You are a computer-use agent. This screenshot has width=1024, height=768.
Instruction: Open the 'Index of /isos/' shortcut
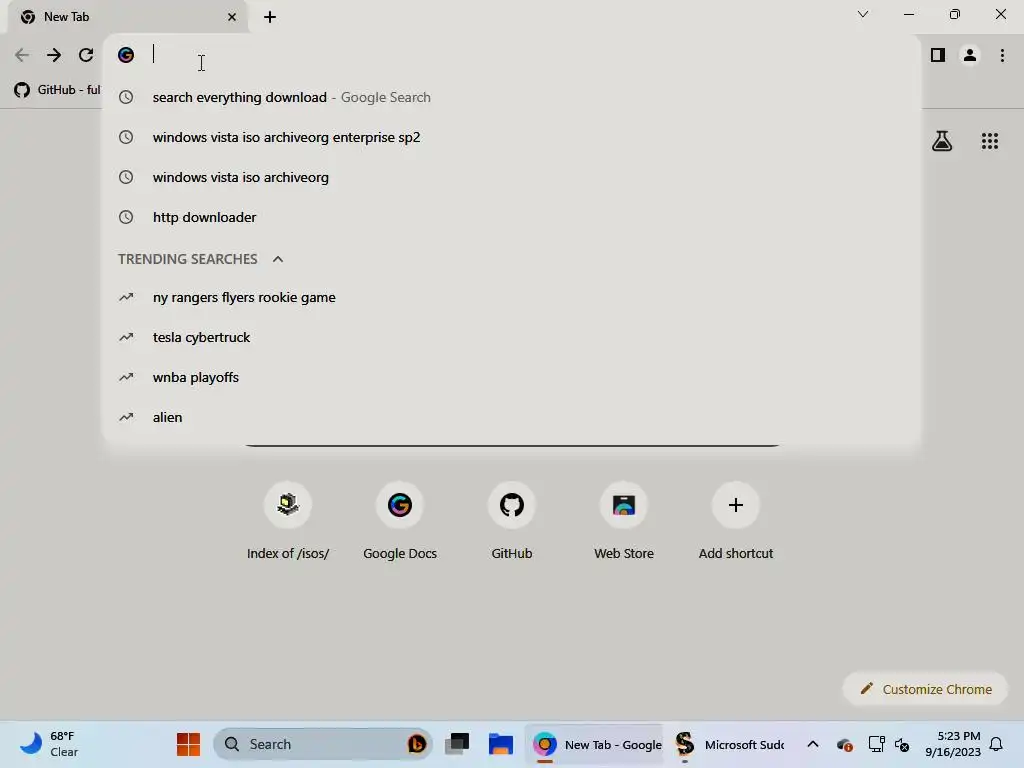click(x=288, y=521)
